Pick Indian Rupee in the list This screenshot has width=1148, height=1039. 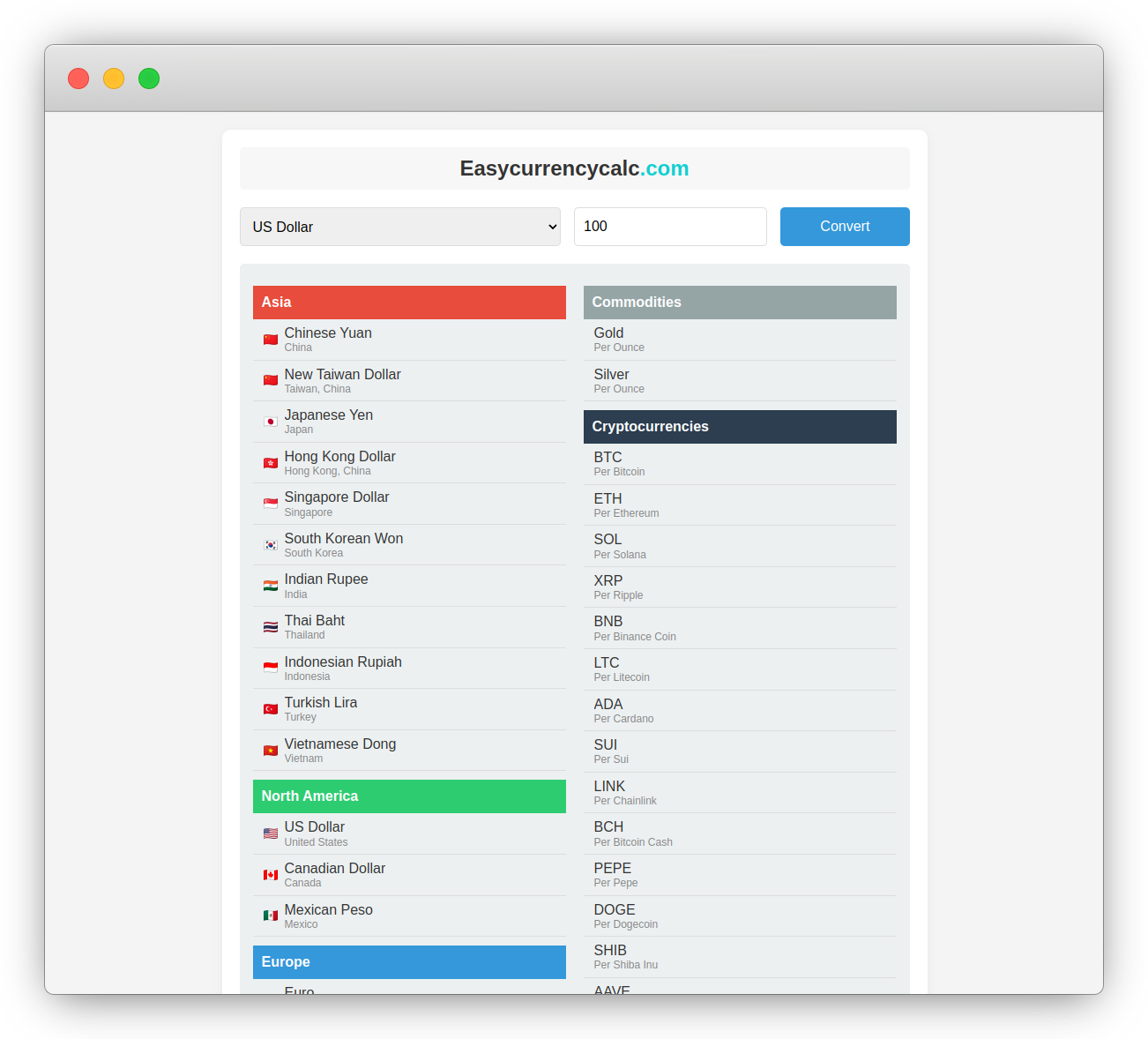point(409,586)
